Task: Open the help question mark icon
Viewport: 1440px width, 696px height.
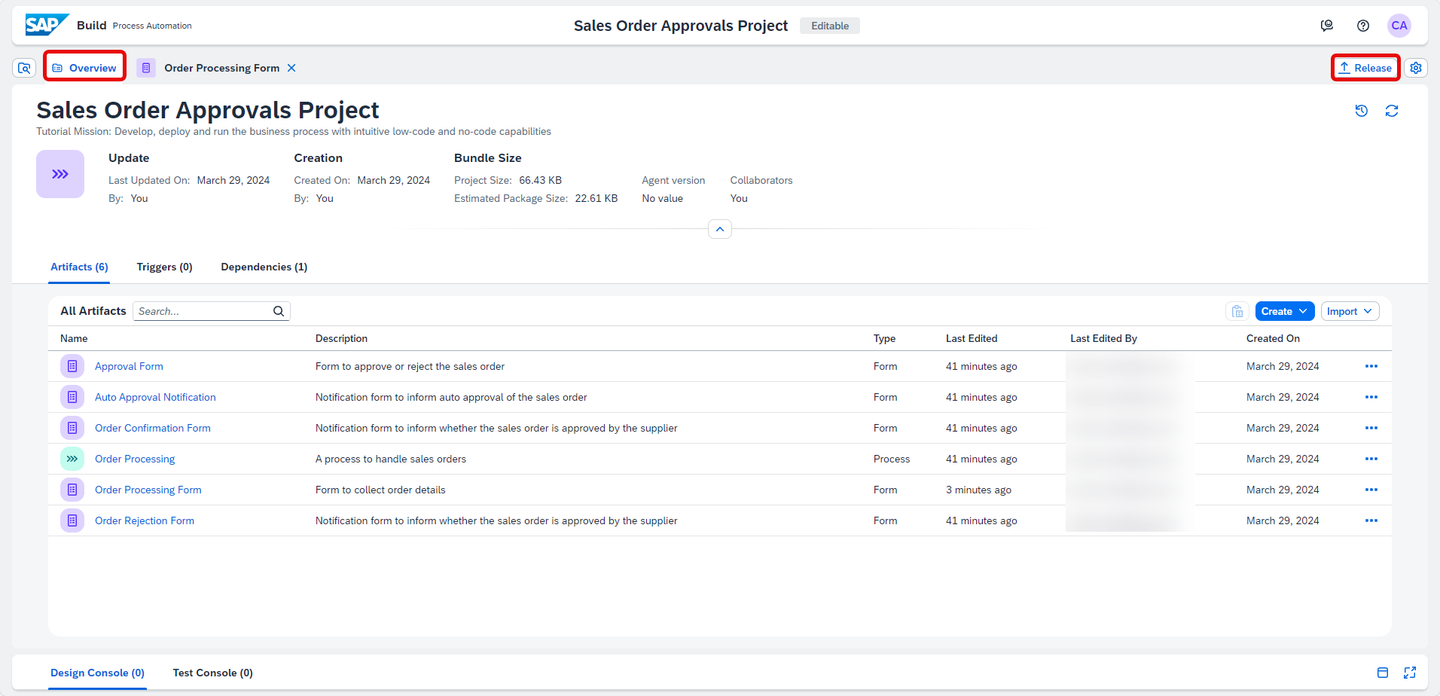Action: point(1363,26)
